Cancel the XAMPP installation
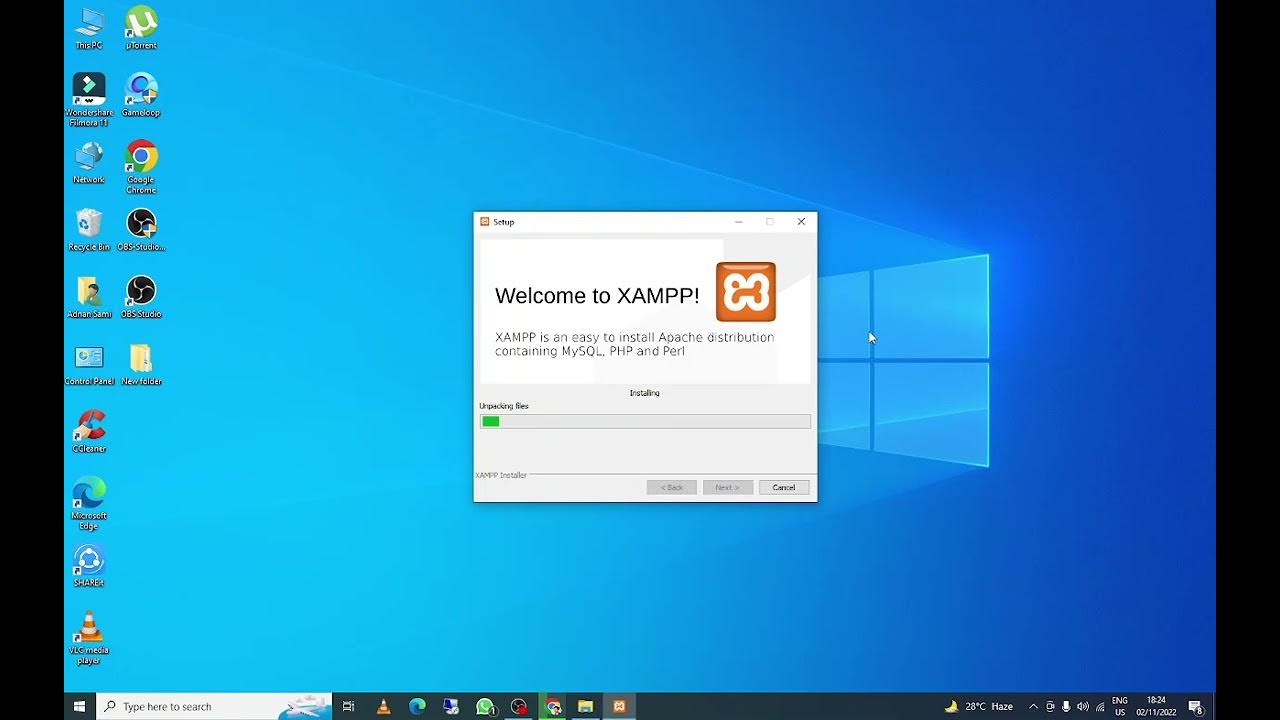Image resolution: width=1280 pixels, height=720 pixels. (784, 487)
